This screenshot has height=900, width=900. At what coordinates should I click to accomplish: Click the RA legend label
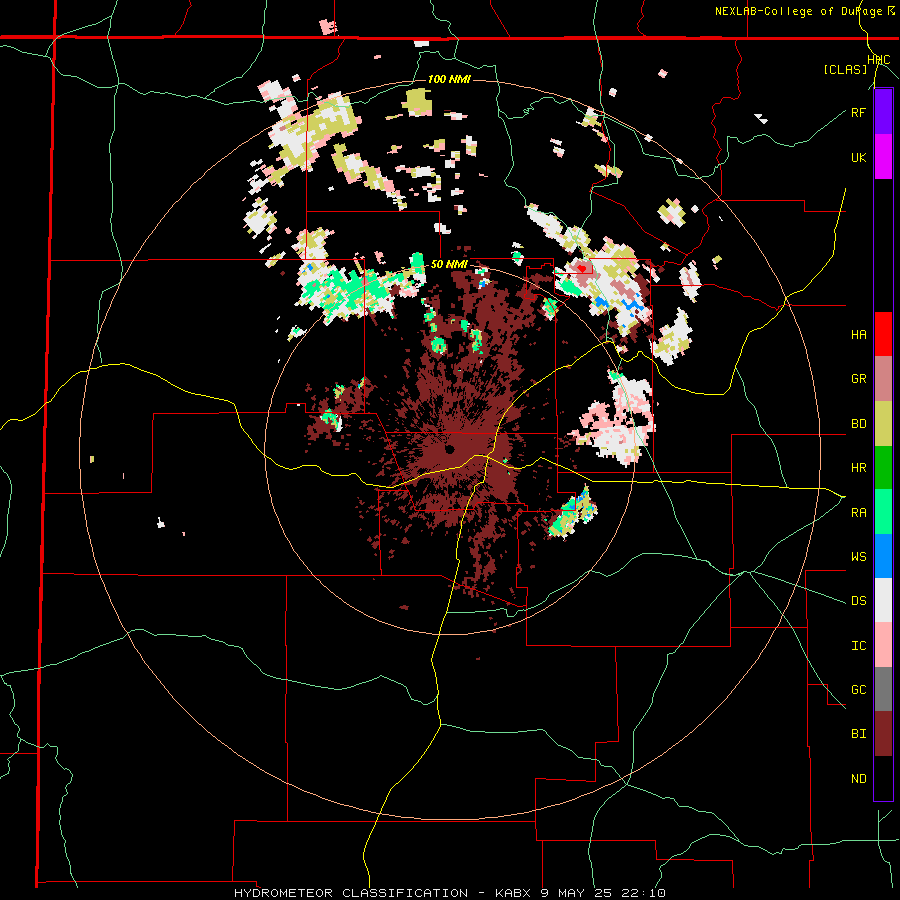[x=858, y=513]
